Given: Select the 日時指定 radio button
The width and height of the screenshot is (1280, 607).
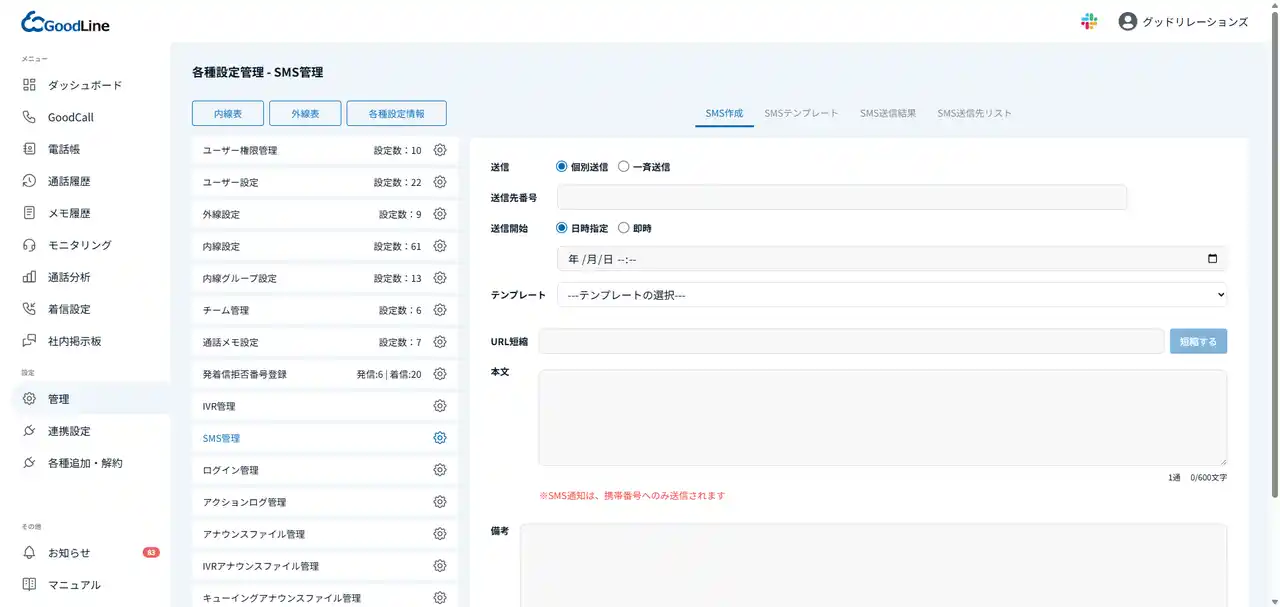Looking at the screenshot, I should coord(562,228).
